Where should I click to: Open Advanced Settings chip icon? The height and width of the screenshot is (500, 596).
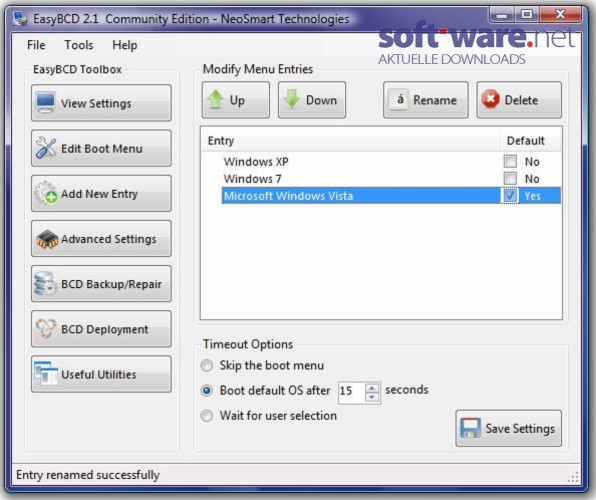(x=47, y=239)
